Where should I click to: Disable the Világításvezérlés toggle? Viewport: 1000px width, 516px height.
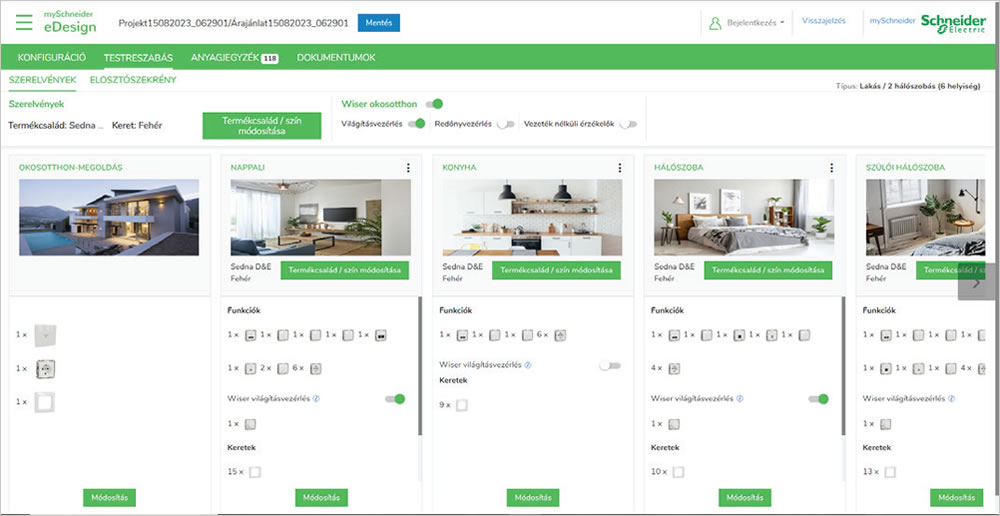[x=416, y=124]
